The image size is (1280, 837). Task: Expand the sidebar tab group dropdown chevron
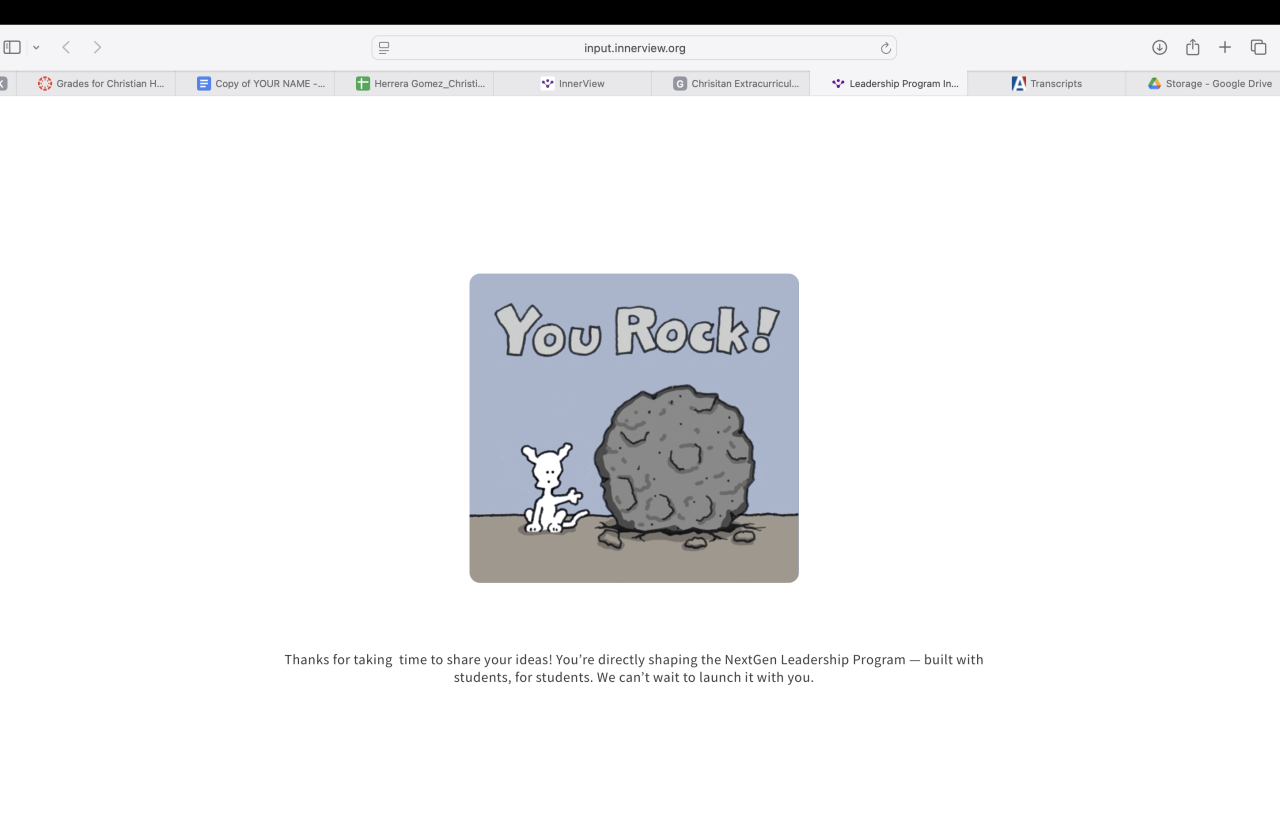pyautogui.click(x=36, y=47)
